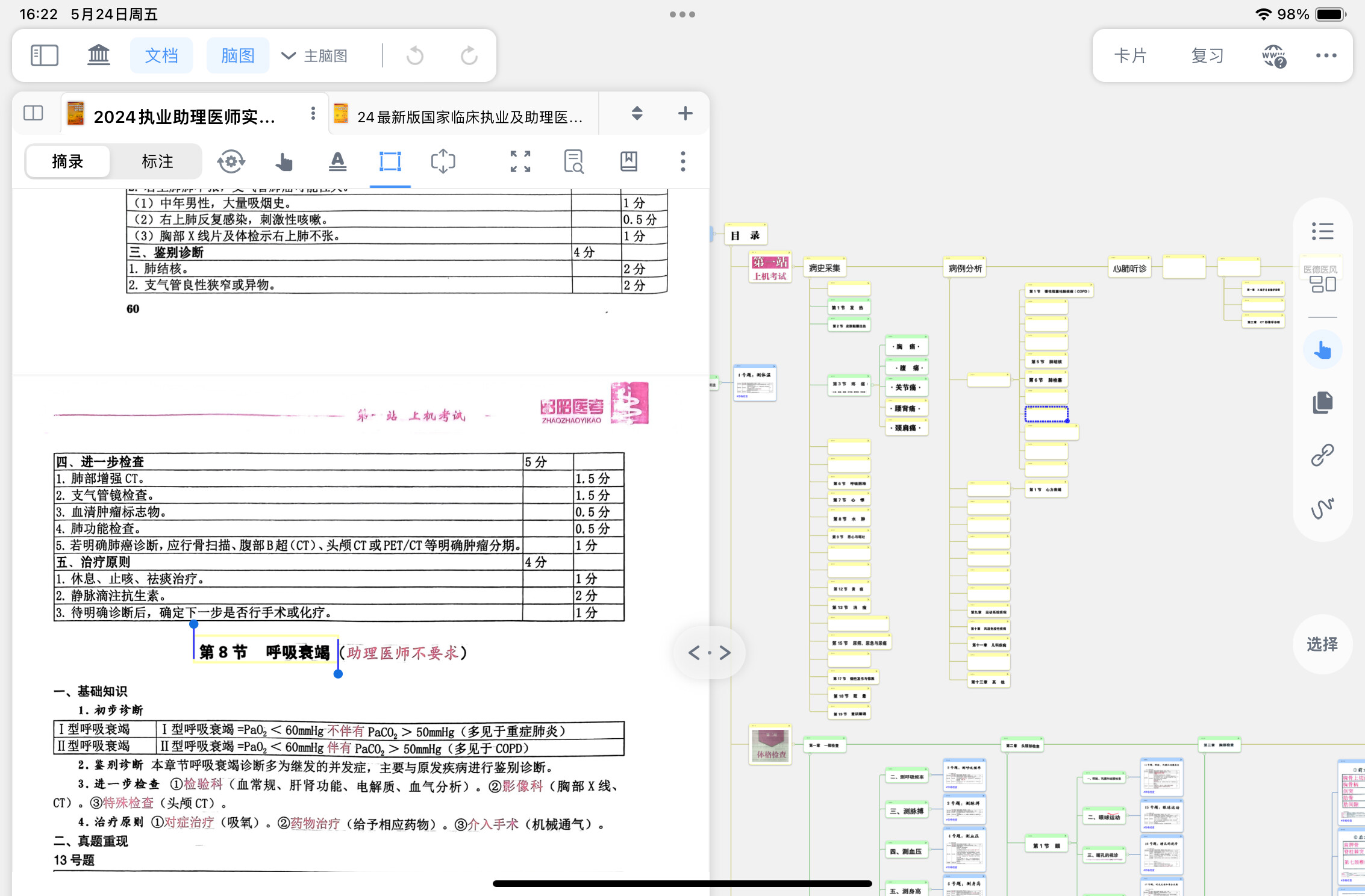Click the fullscreen expand arrows icon

coord(520,161)
